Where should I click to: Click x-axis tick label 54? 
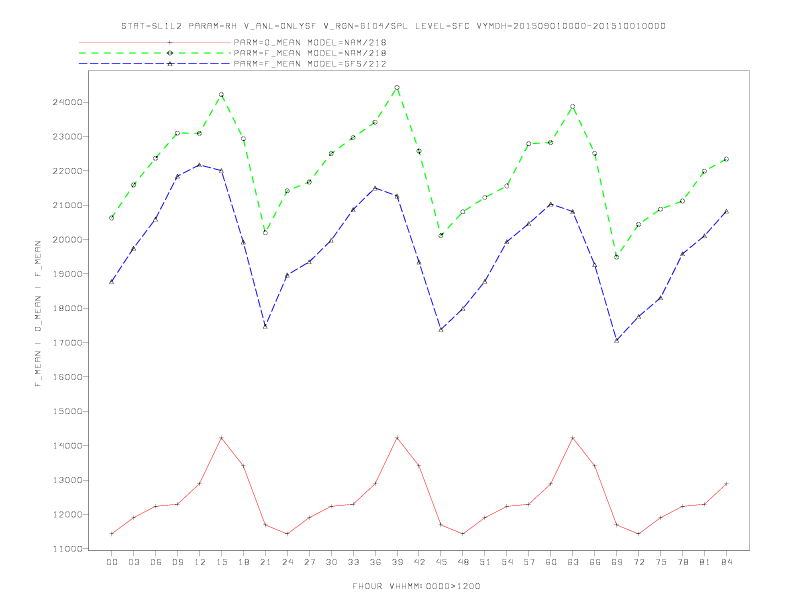507,562
